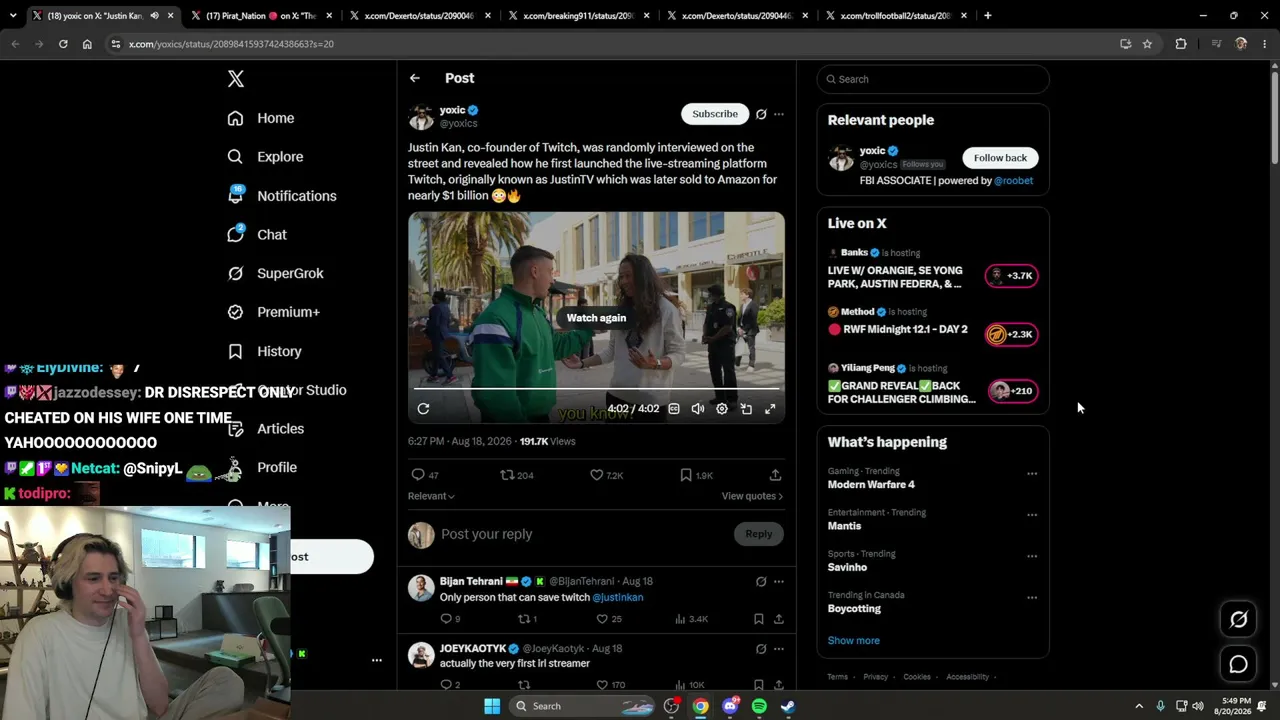Mute the video using the speaker icon
Viewport: 1280px width, 720px height.
coord(698,409)
